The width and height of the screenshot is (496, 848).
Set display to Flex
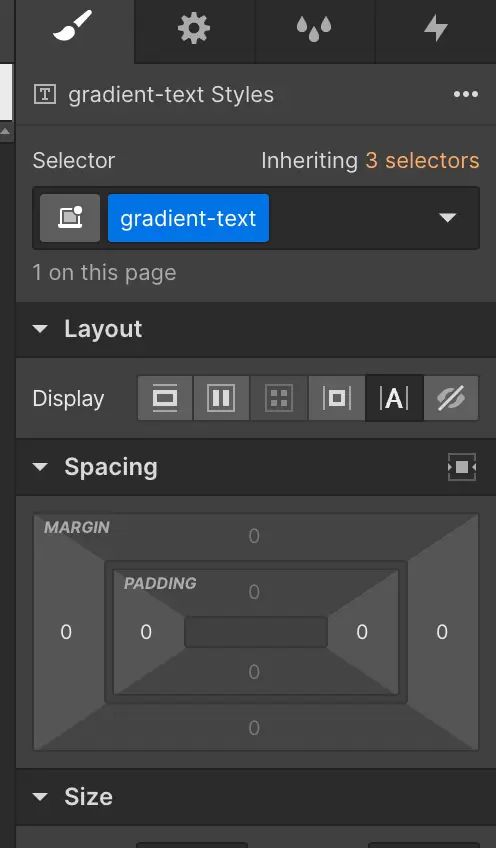pos(221,399)
